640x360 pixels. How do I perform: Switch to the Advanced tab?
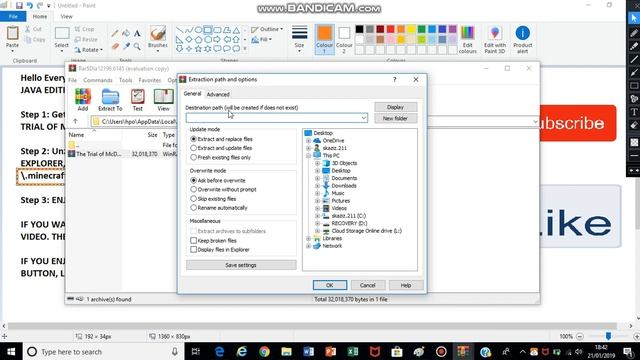pos(218,94)
